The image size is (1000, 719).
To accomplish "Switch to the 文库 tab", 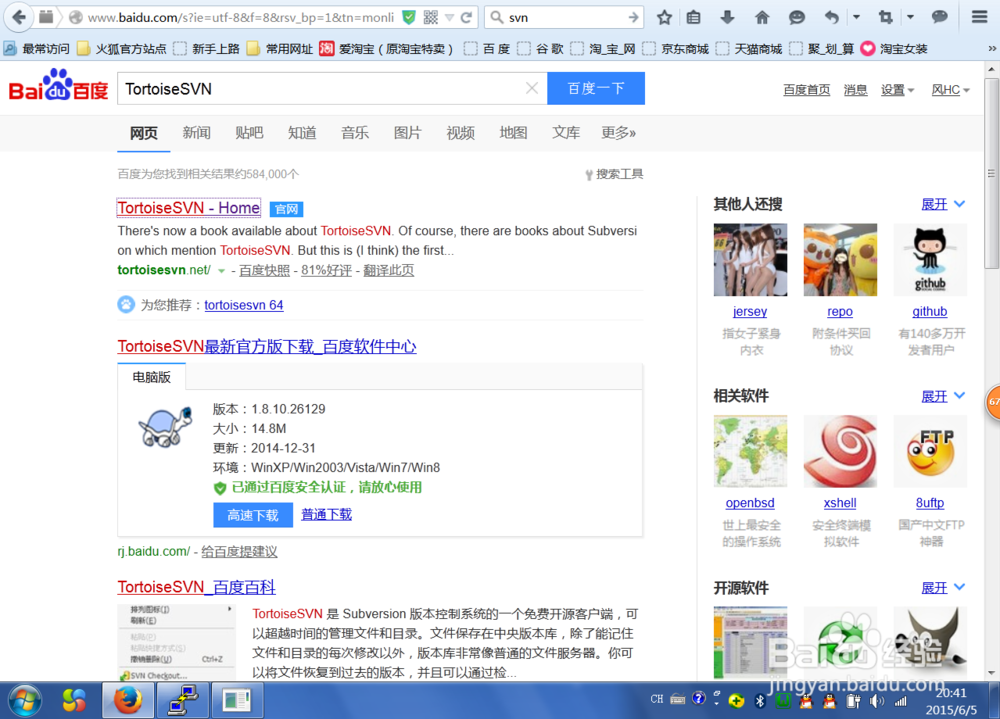I will [566, 133].
